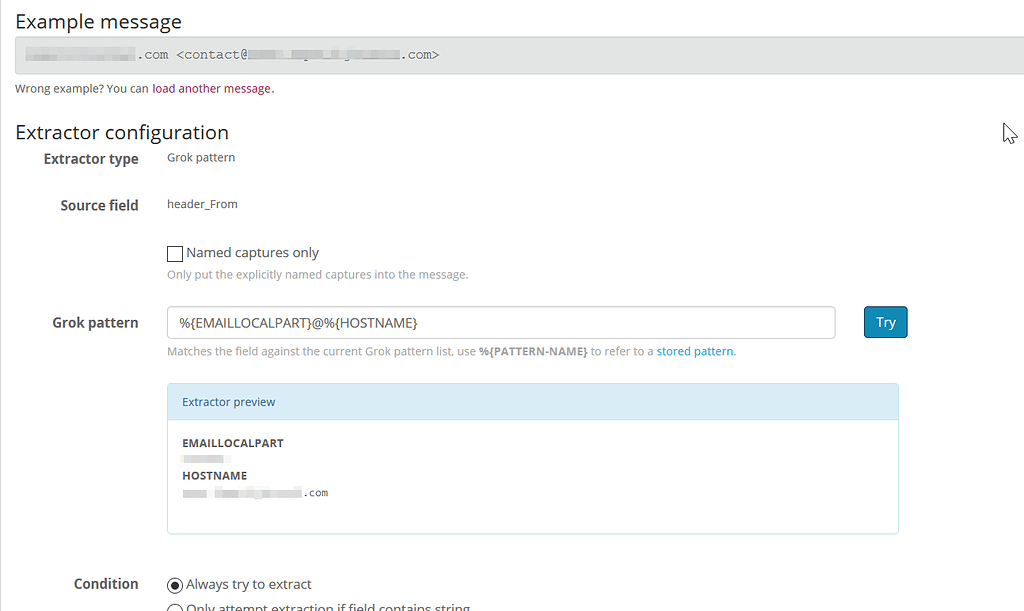Screen dimensions: 1024x611
Task: Place cursor after %{HOSTNAME} in the pattern field
Action: 421,322
